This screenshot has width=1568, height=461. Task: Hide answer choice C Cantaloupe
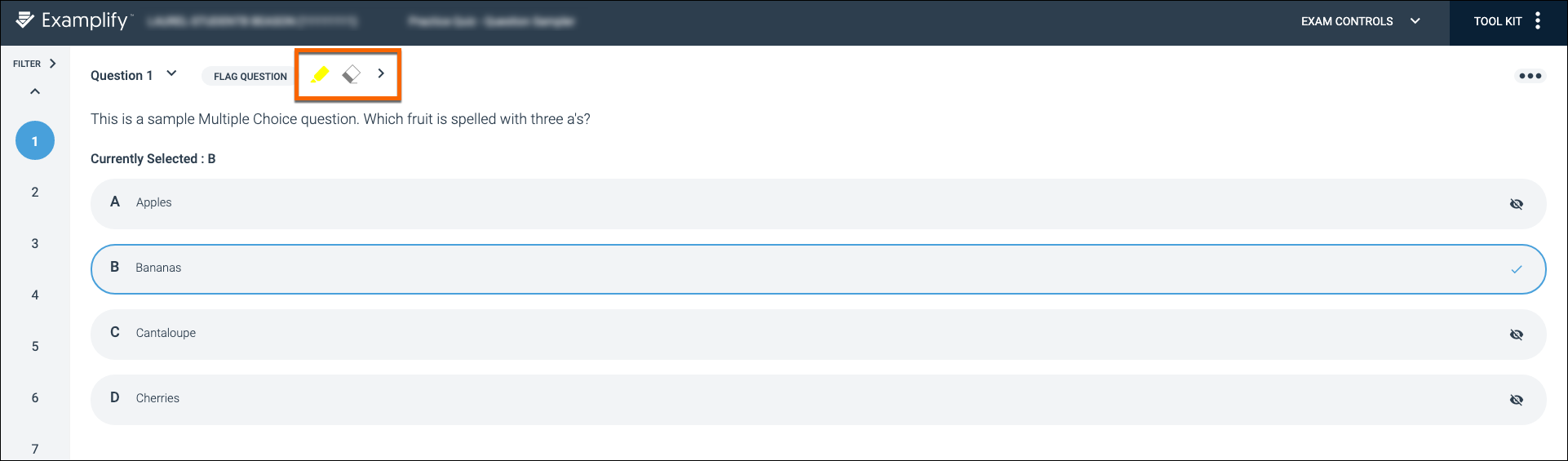(x=1517, y=335)
